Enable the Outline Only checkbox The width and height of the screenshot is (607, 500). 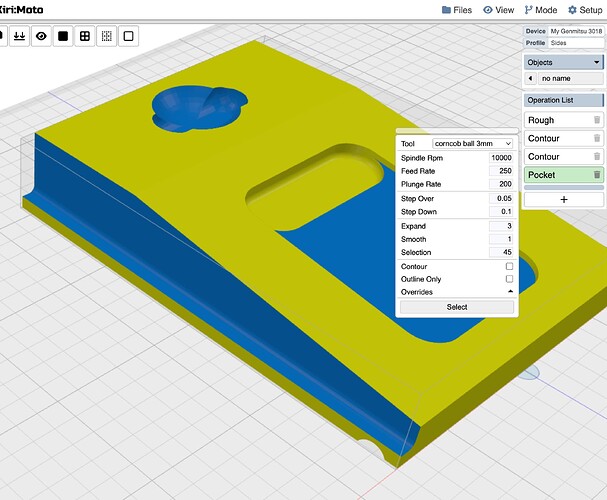[509, 279]
